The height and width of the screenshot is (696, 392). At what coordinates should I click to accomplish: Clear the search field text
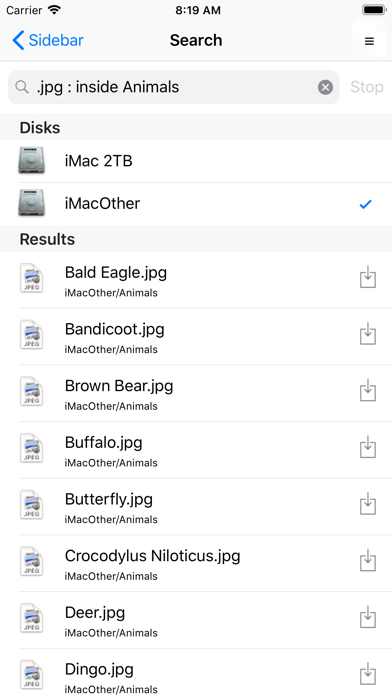click(x=325, y=87)
